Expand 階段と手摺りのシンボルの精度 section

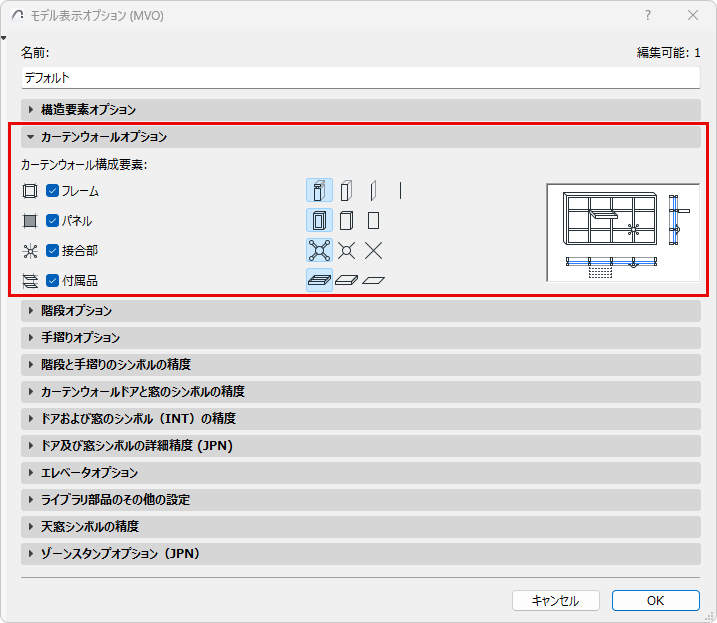[x=361, y=365]
